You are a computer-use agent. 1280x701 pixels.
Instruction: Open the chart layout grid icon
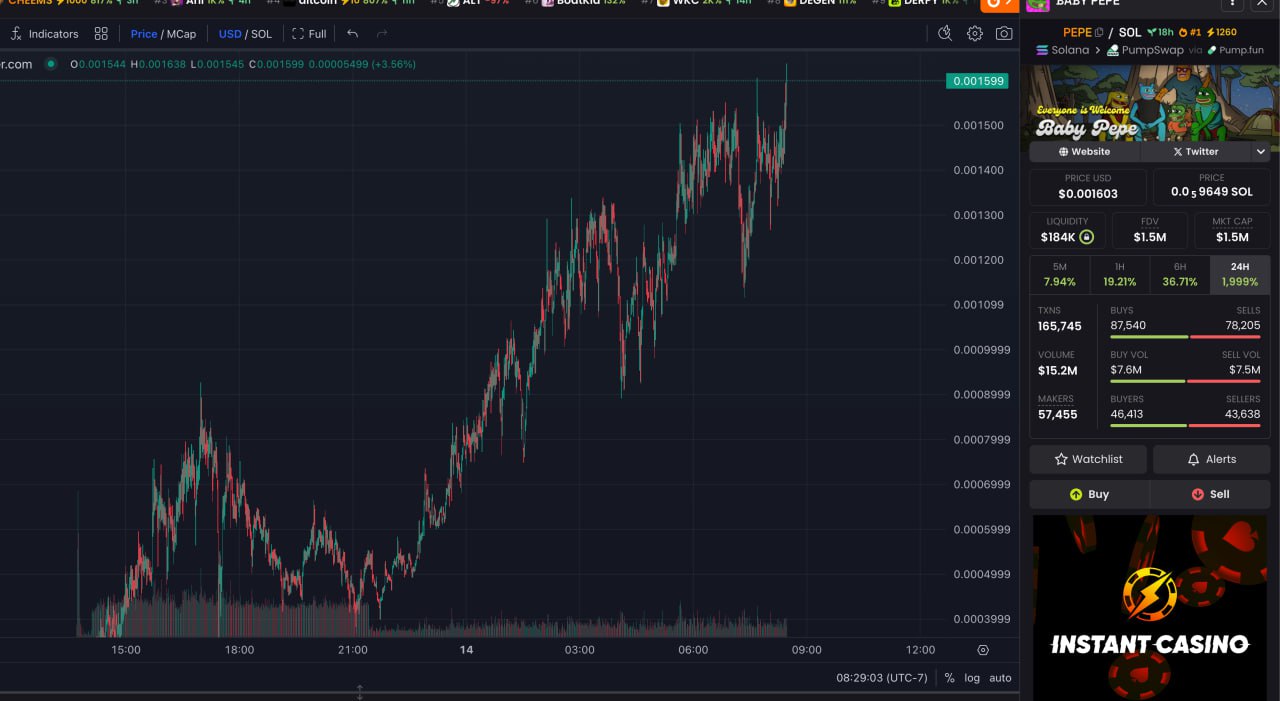(x=101, y=34)
